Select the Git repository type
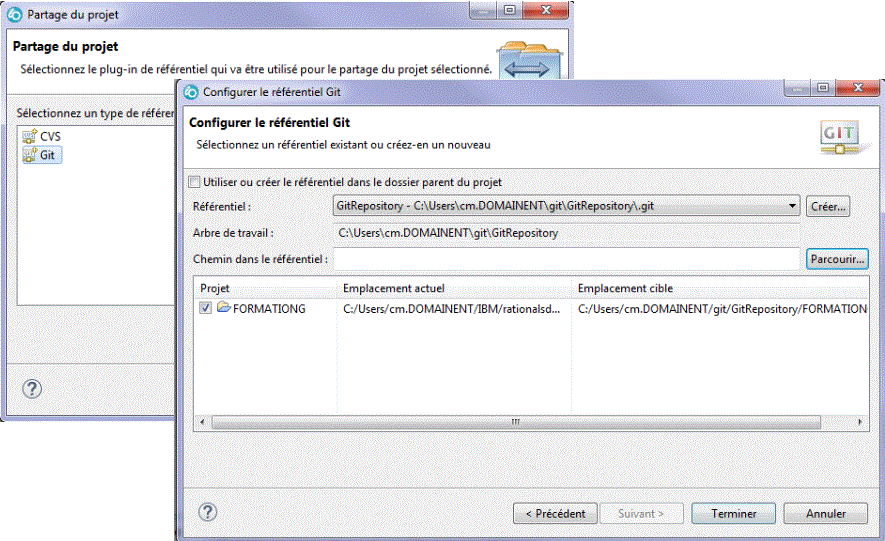Screen dimensions: 885x541 pos(42,155)
